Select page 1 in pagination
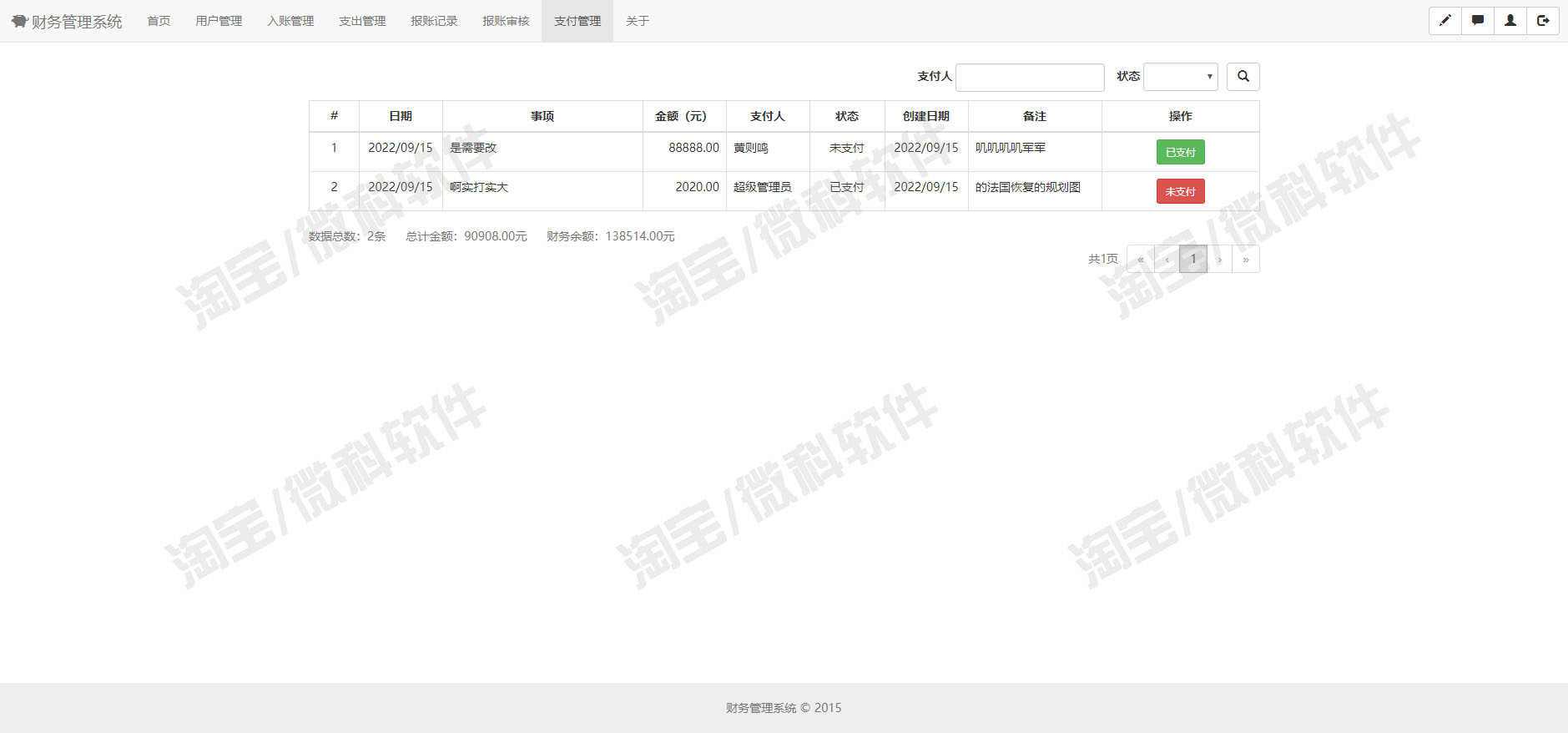 1193,259
